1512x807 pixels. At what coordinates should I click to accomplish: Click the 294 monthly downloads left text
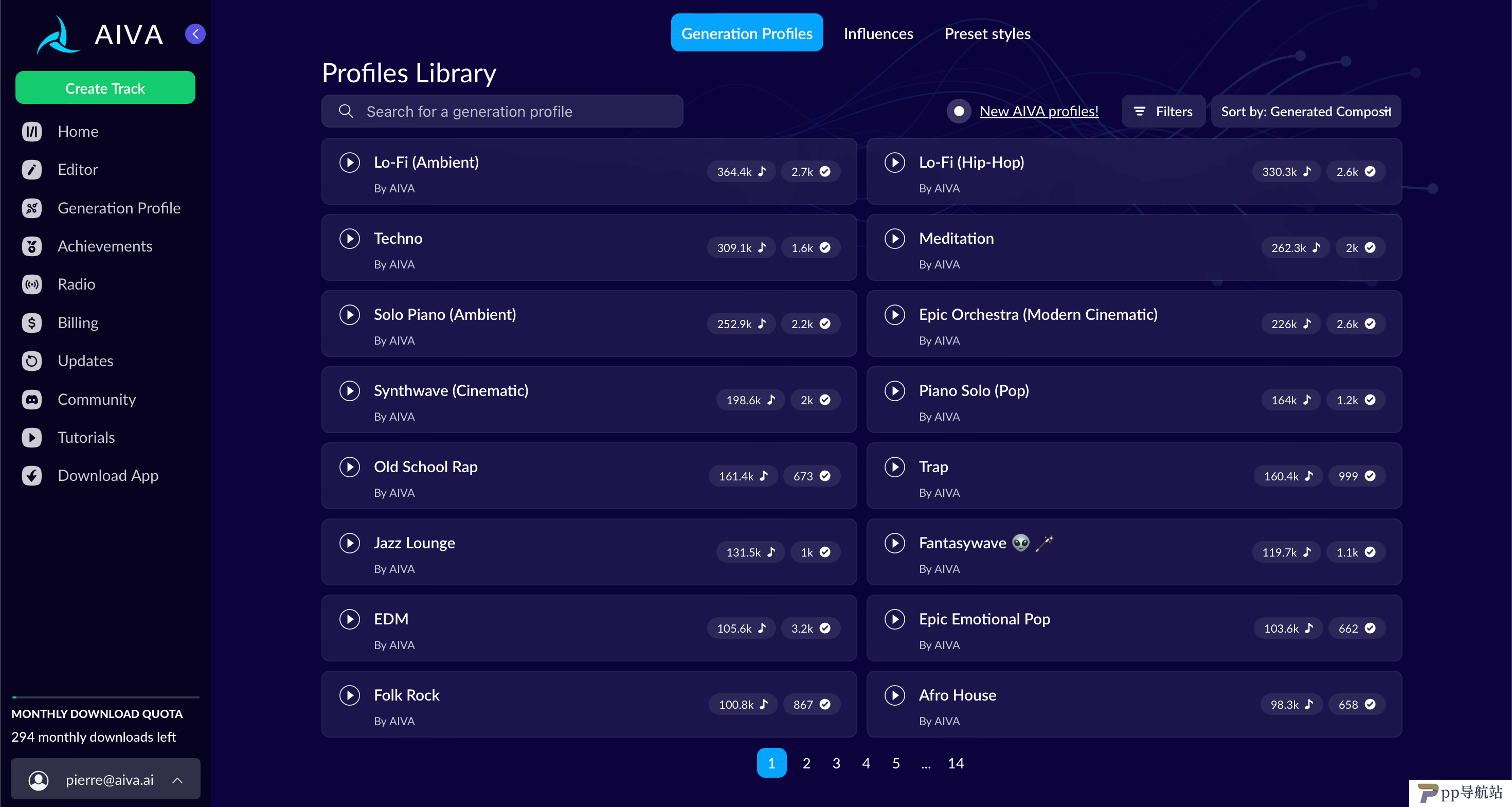pyautogui.click(x=94, y=737)
